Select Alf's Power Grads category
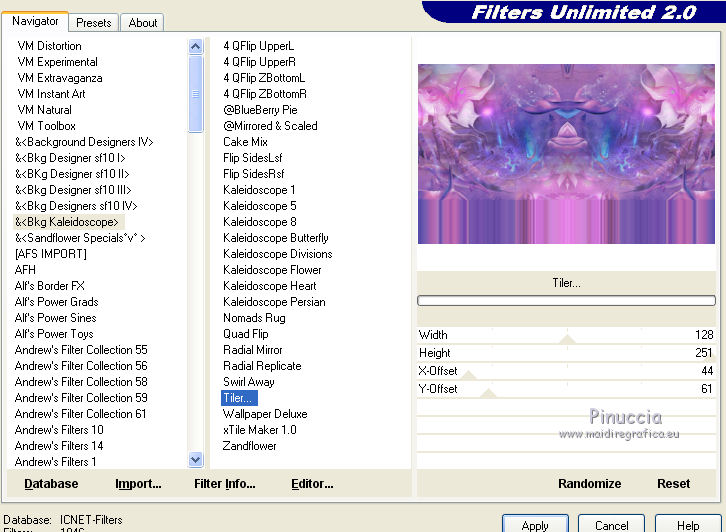The height and width of the screenshot is (532, 726). pyautogui.click(x=56, y=302)
